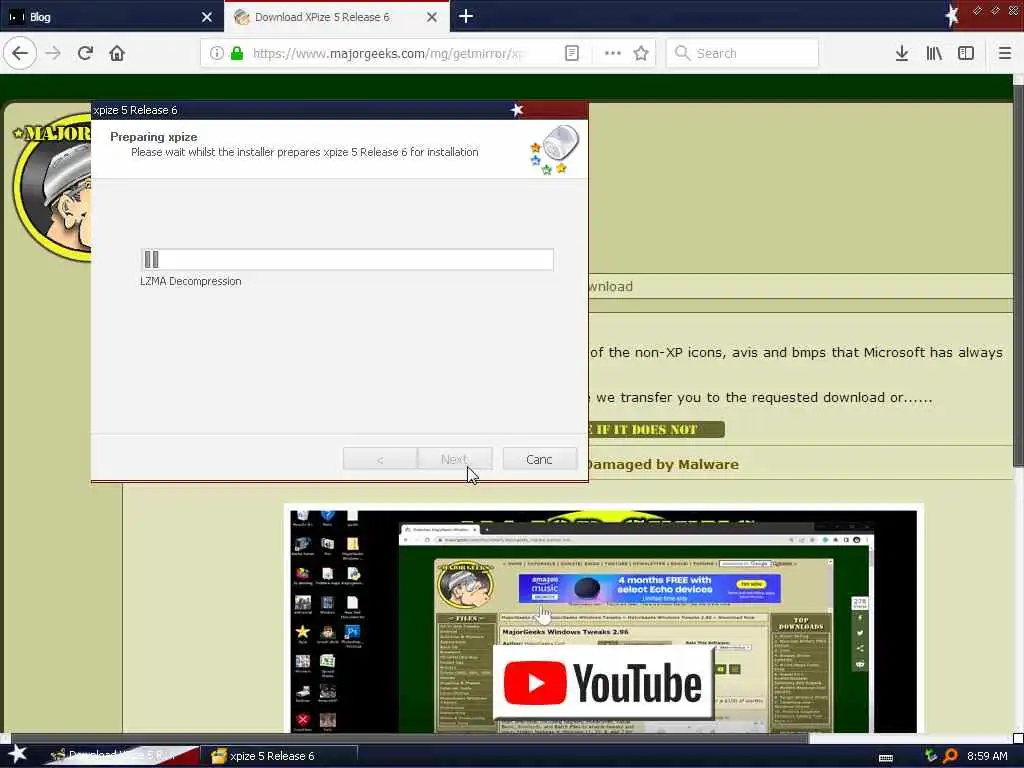Viewport: 1024px width, 768px height.
Task: Click the 'LZMA Decompression' status label
Action: (191, 281)
